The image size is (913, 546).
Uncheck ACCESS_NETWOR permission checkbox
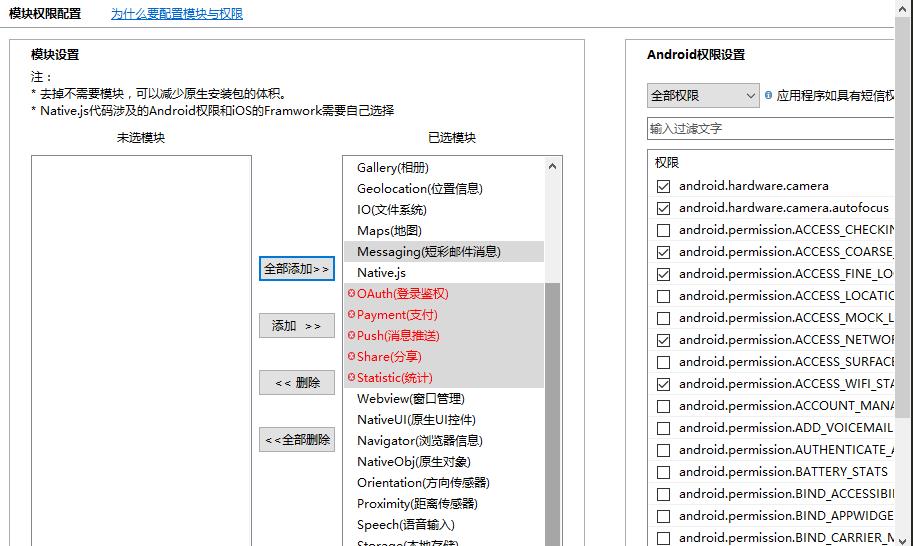tap(663, 341)
